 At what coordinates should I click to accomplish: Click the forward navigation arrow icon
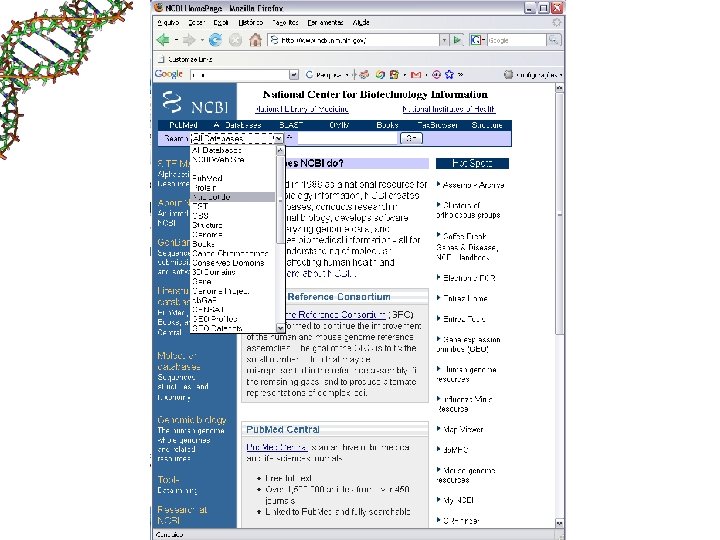coord(189,40)
